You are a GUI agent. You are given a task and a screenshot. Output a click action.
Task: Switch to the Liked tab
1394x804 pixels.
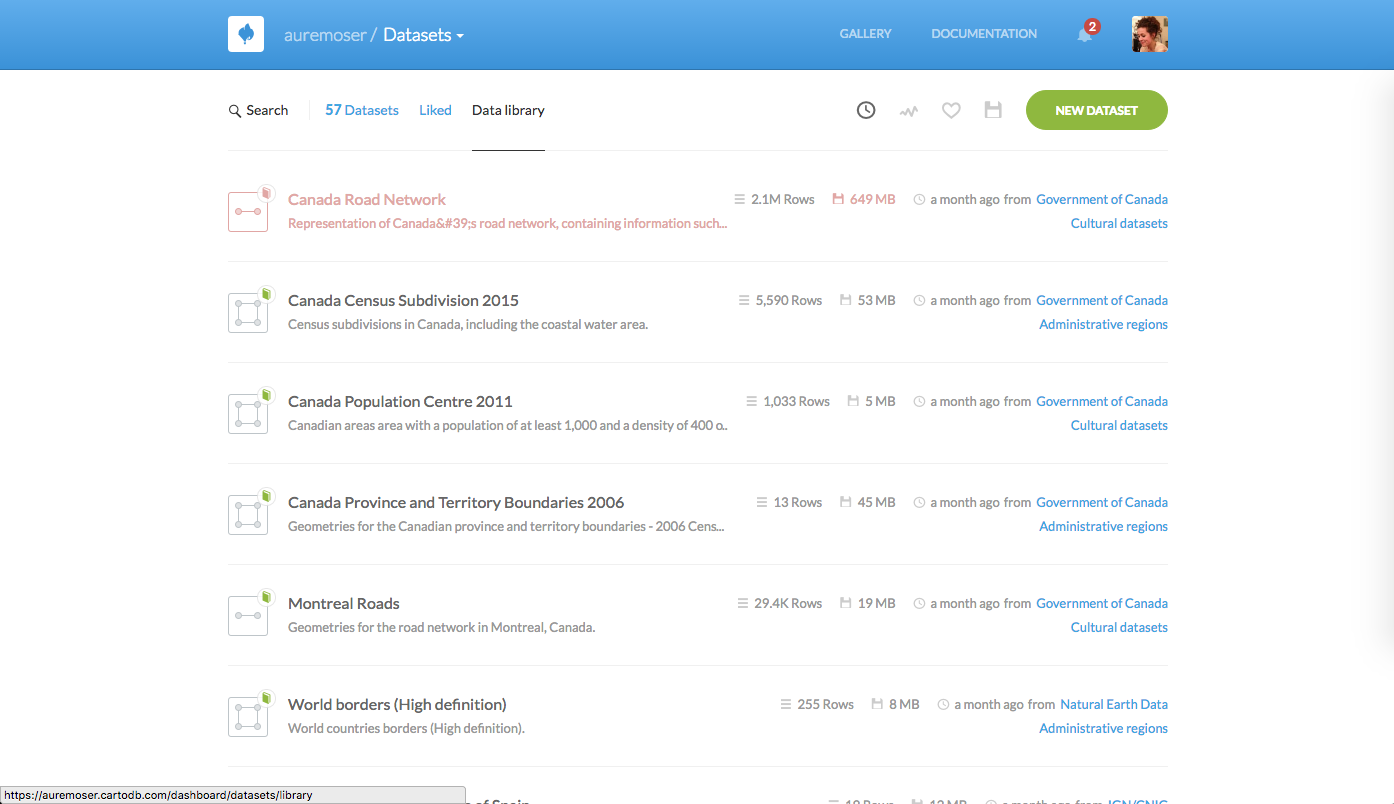(x=435, y=111)
